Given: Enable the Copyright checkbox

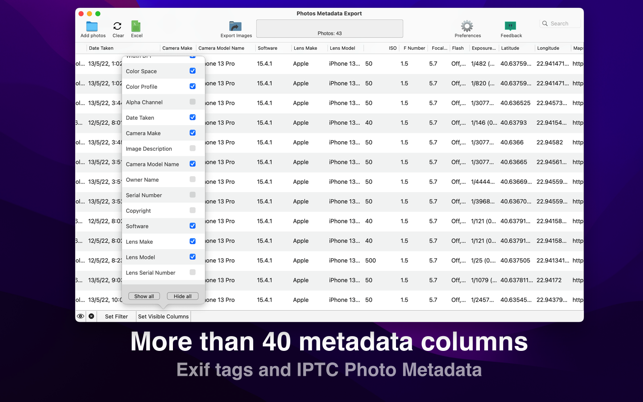Looking at the screenshot, I should [x=192, y=210].
